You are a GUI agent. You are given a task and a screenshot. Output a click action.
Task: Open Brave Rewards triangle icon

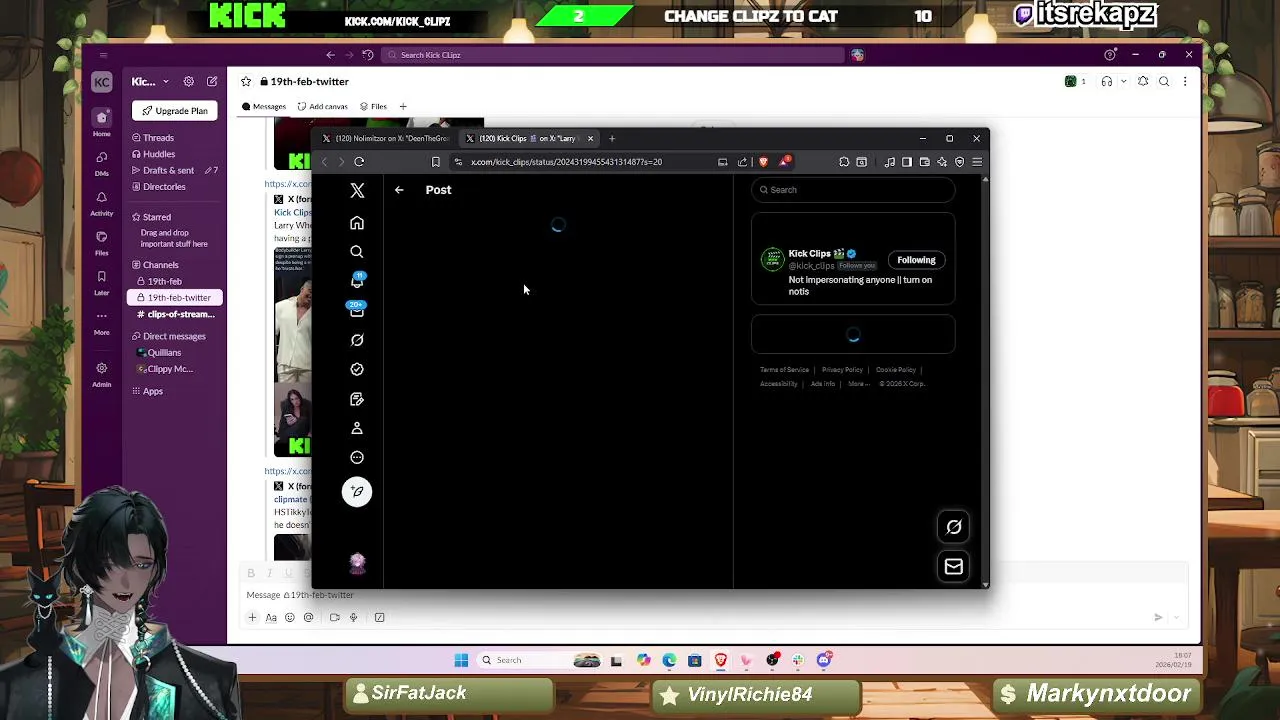pyautogui.click(x=784, y=161)
